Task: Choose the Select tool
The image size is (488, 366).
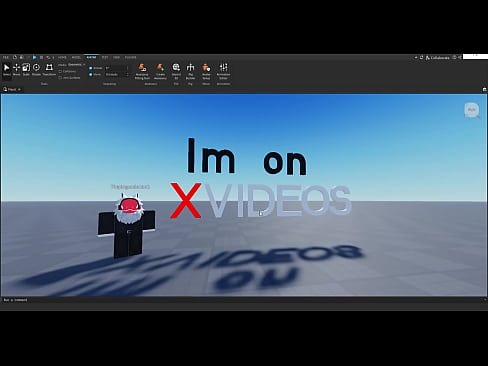Action: tap(7, 70)
